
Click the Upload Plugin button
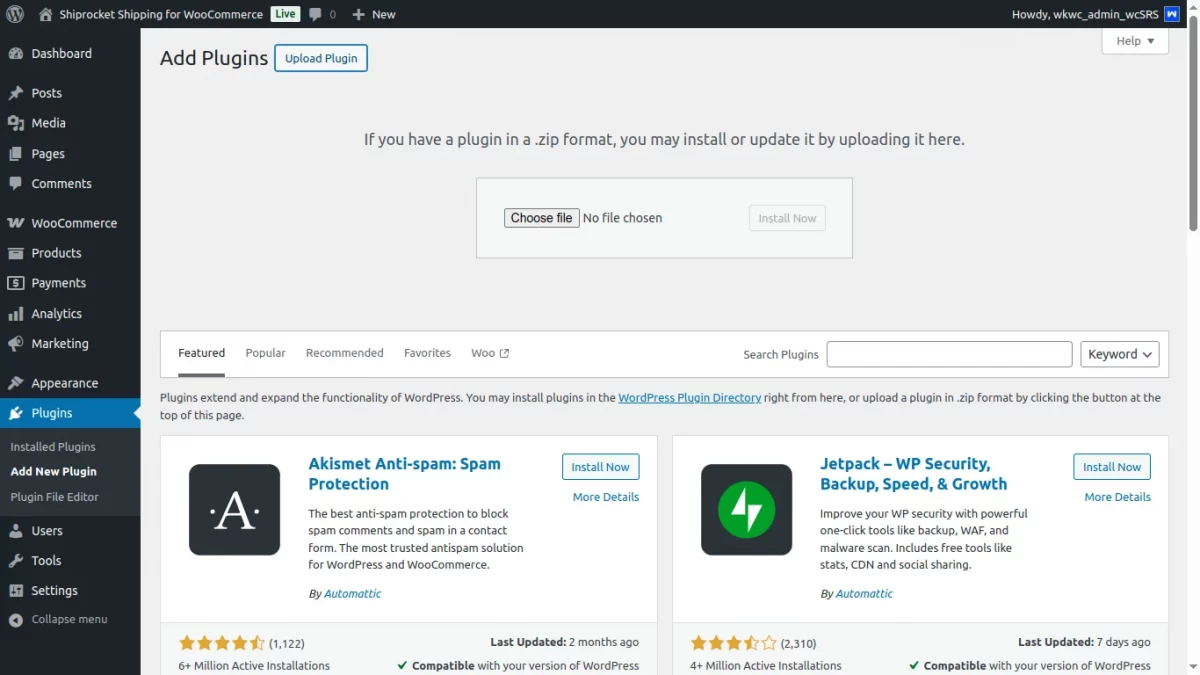pos(321,58)
